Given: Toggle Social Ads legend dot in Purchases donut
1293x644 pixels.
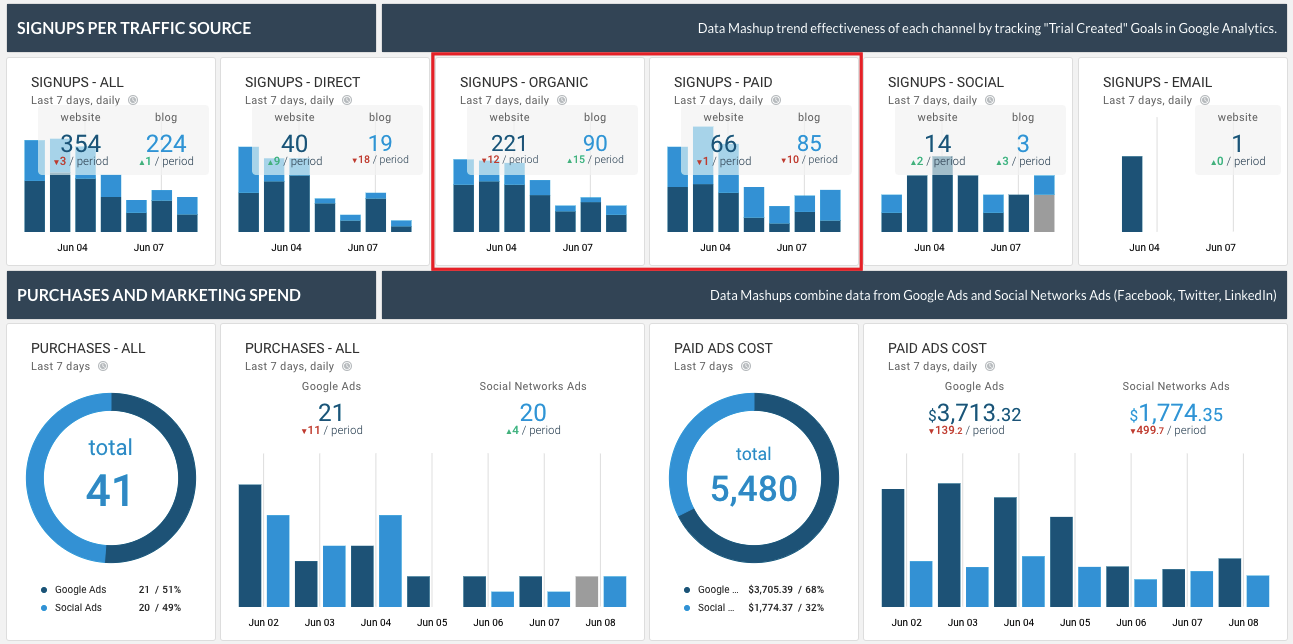Looking at the screenshot, I should tap(44, 608).
